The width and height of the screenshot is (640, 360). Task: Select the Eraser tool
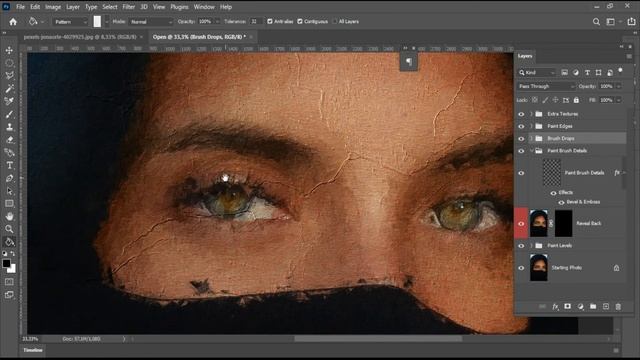(9, 140)
